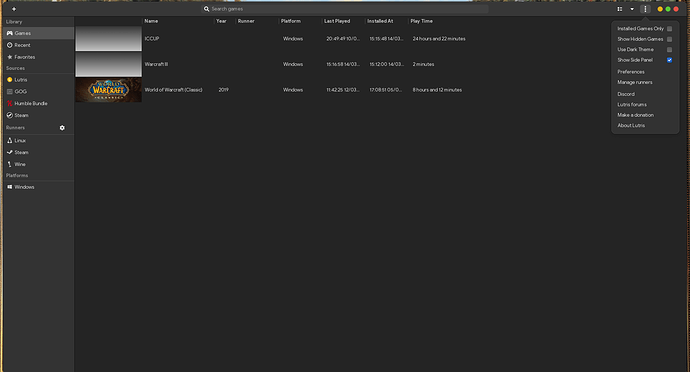Click 8 hours and 12 minutes playtime

click(x=437, y=90)
